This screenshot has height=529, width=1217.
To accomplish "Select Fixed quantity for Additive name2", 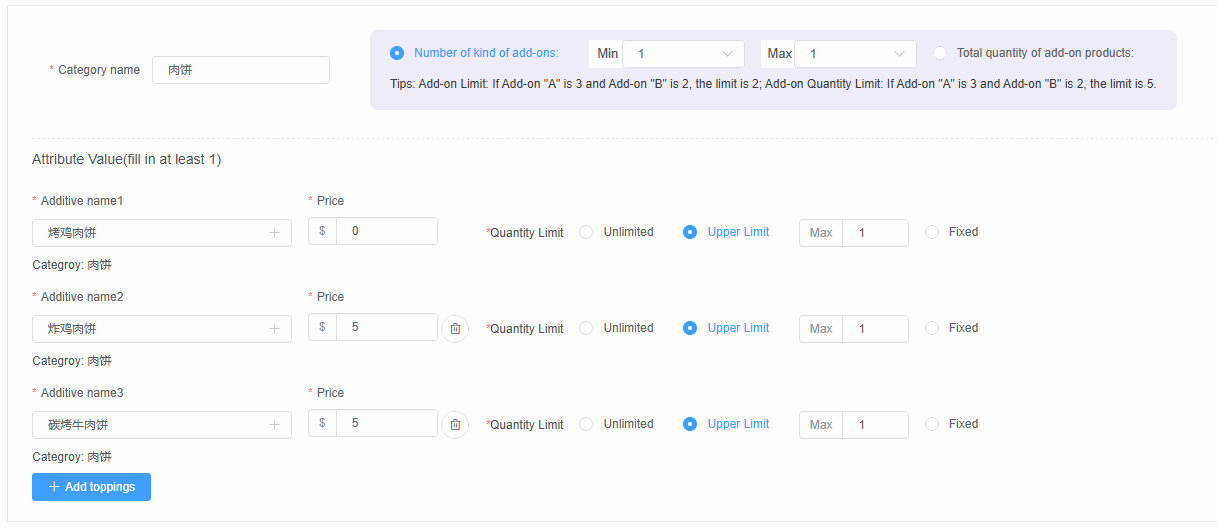I will 932,328.
